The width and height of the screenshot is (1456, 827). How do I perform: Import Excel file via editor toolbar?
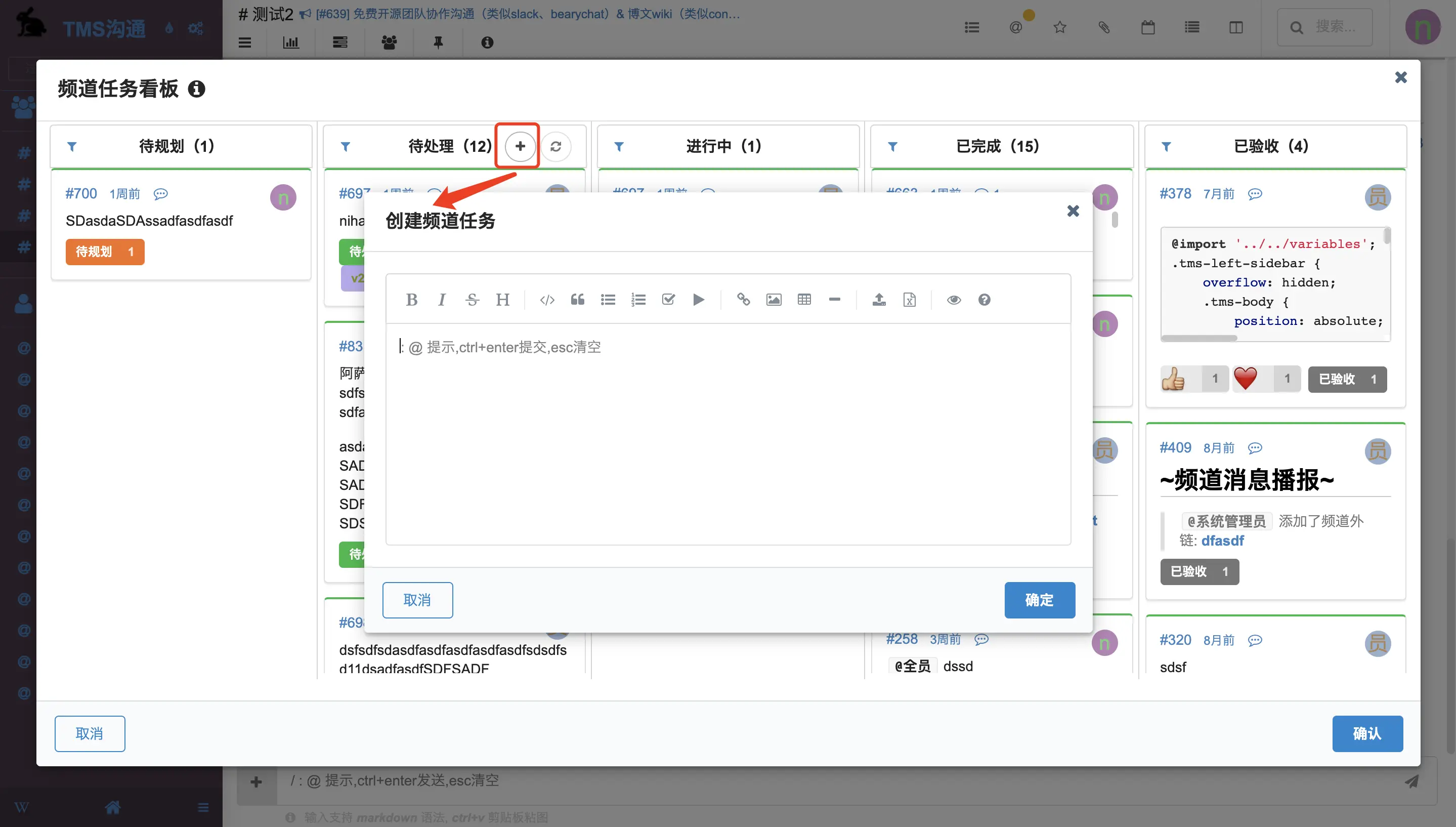[909, 299]
